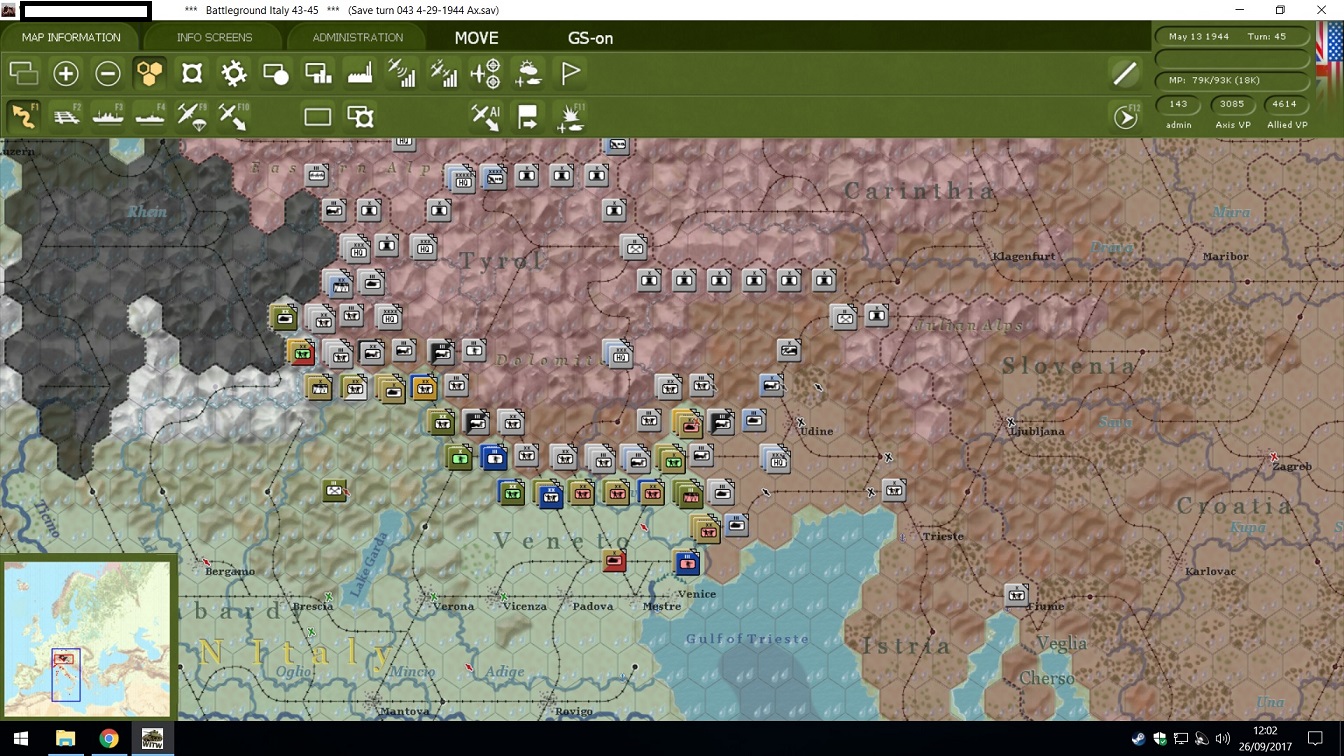
Task: Select the lone unit counter northwest of Lake Garda
Action: (x=335, y=490)
